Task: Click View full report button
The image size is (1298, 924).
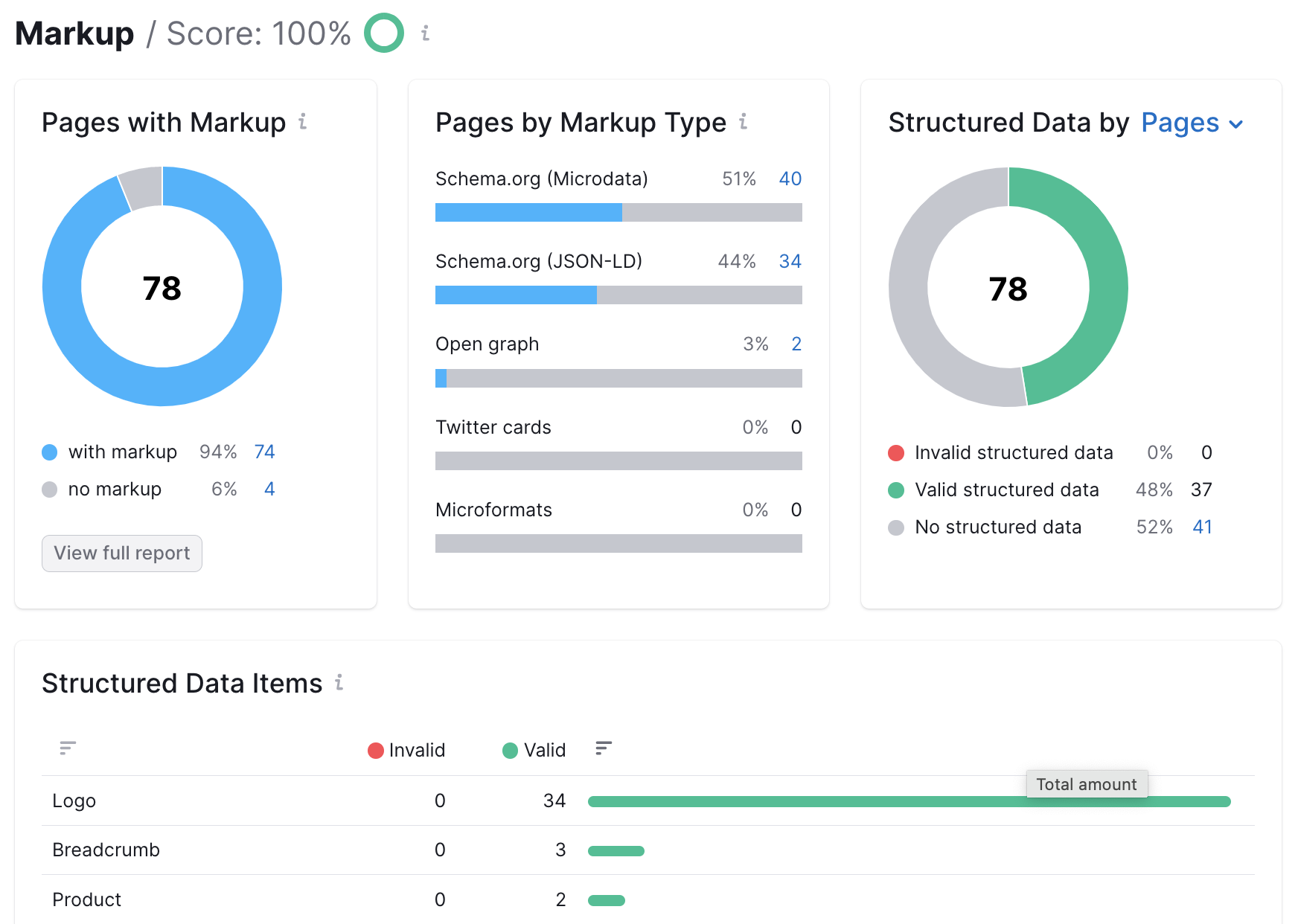Action: (122, 554)
